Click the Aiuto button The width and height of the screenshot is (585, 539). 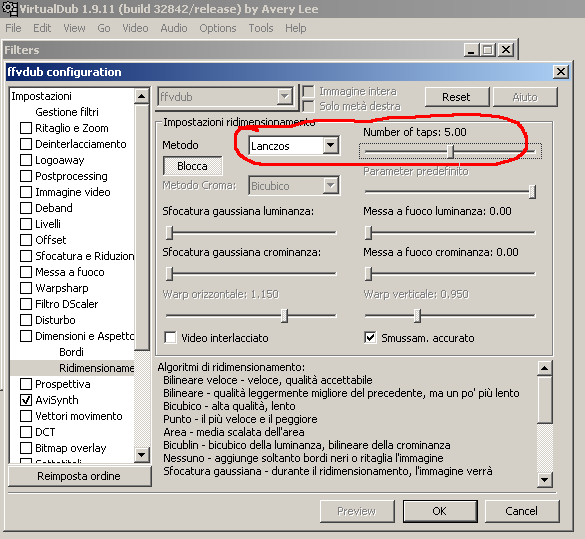(x=525, y=97)
